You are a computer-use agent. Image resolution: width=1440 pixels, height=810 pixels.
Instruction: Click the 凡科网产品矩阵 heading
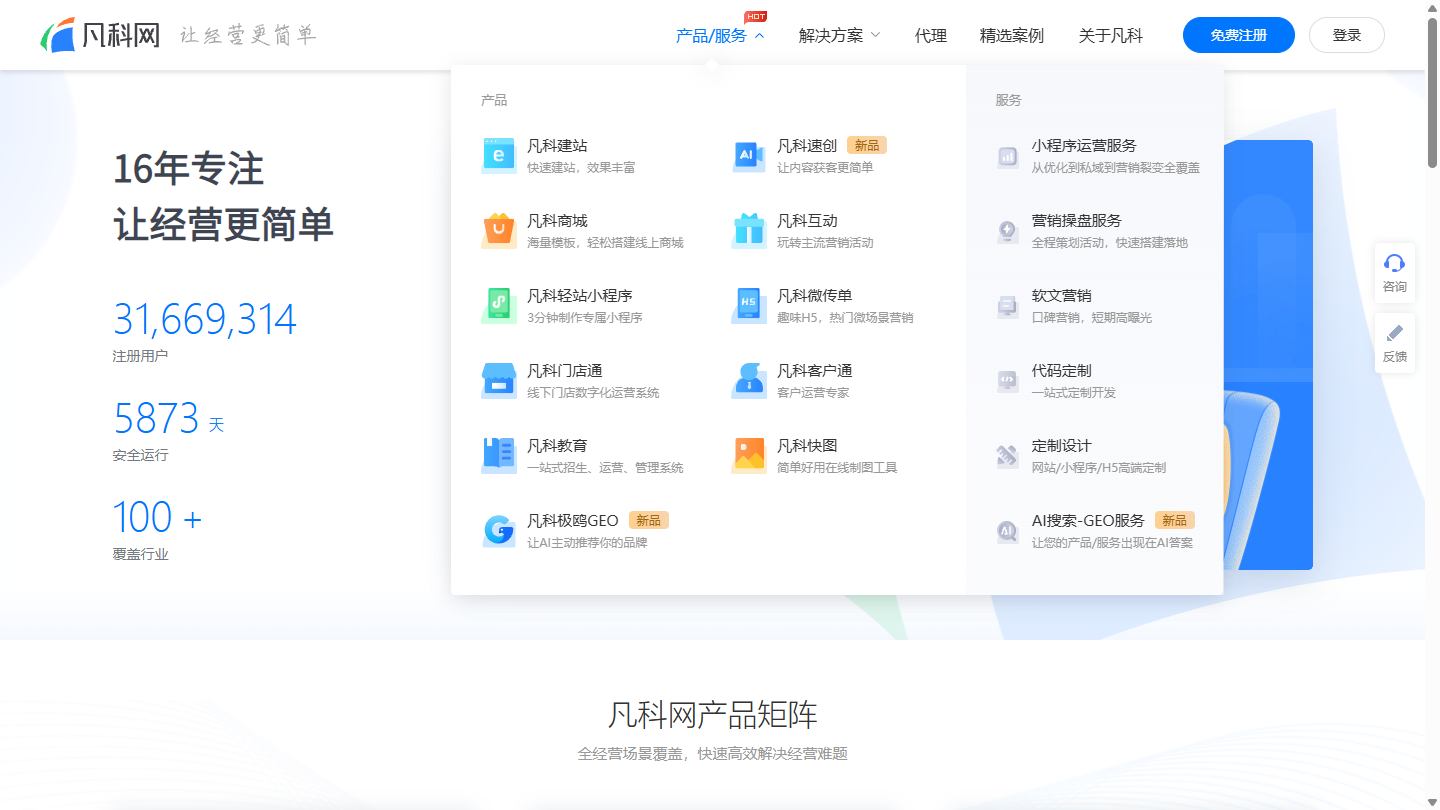click(713, 715)
